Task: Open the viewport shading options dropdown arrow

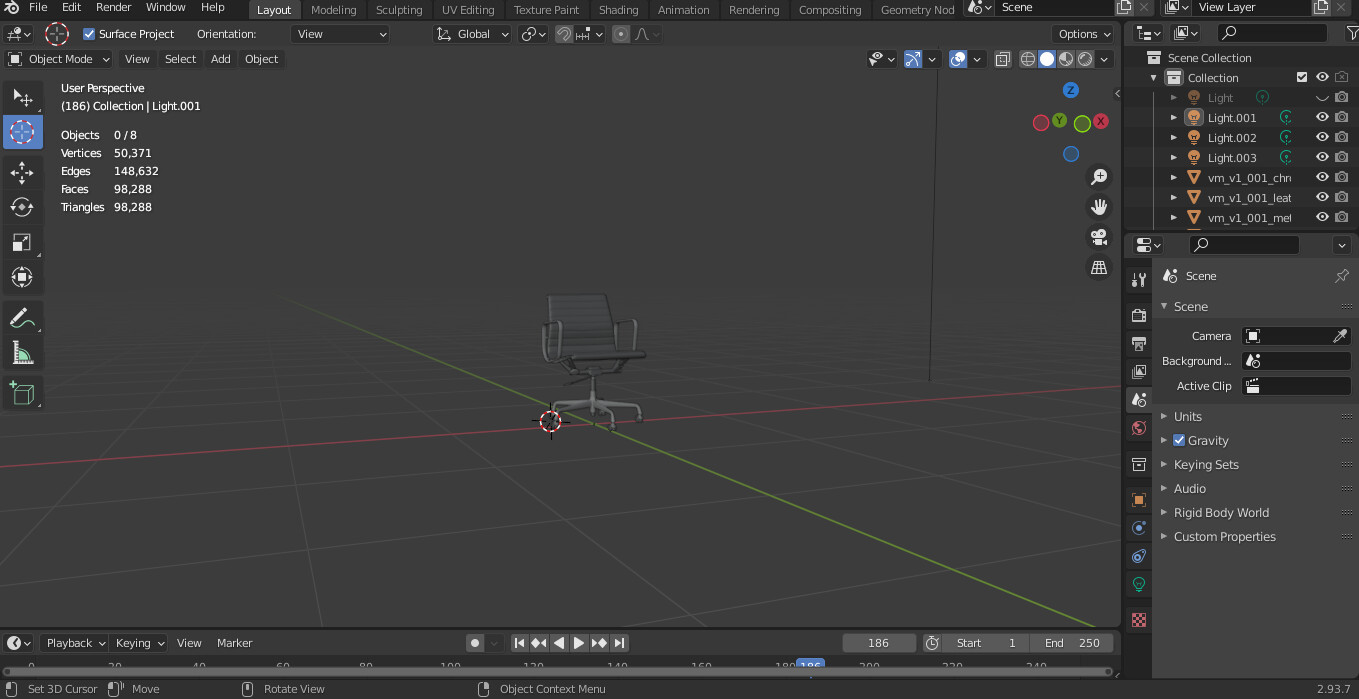Action: pyautogui.click(x=1105, y=59)
